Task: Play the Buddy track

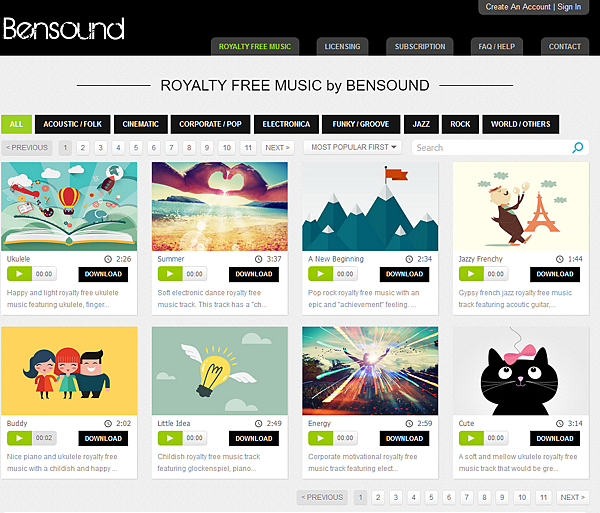Action: (19, 438)
